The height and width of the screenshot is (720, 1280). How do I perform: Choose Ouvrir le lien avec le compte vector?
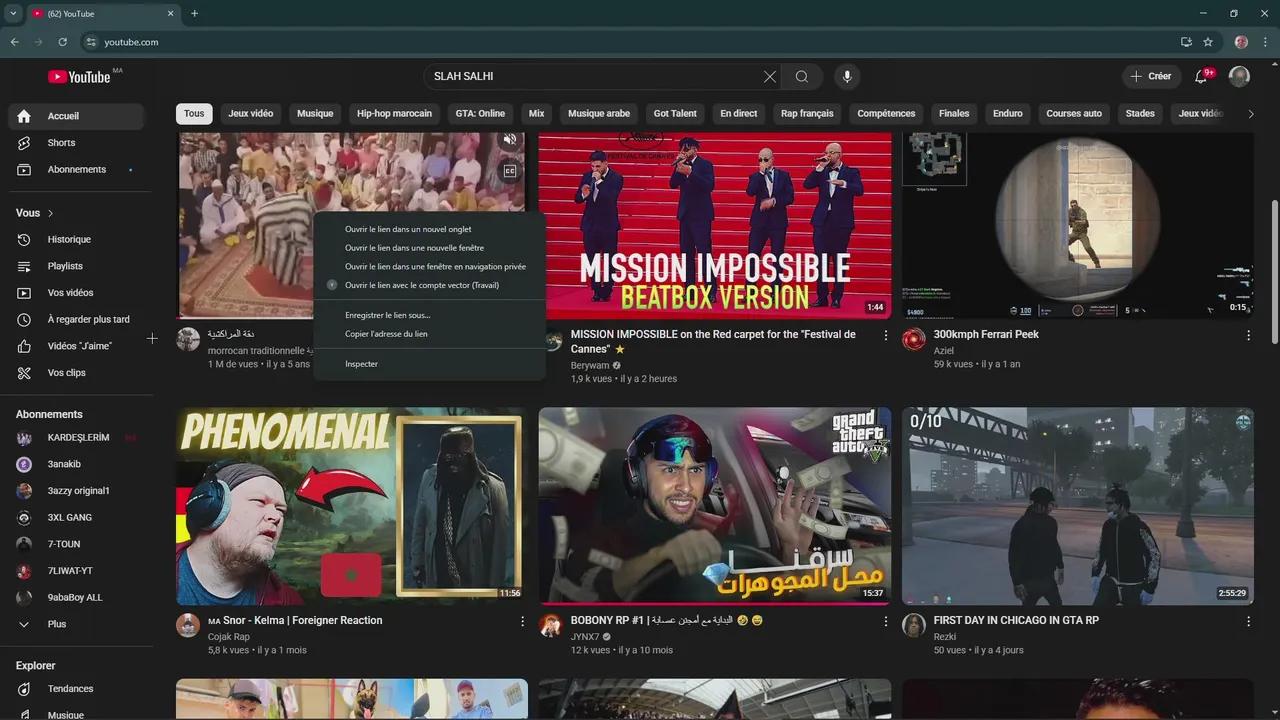[x=429, y=286]
